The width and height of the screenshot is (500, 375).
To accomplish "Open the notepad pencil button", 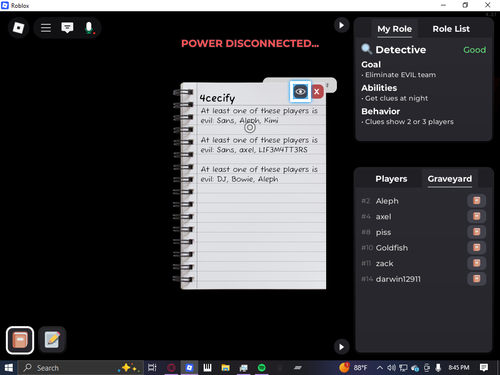I will 52,340.
